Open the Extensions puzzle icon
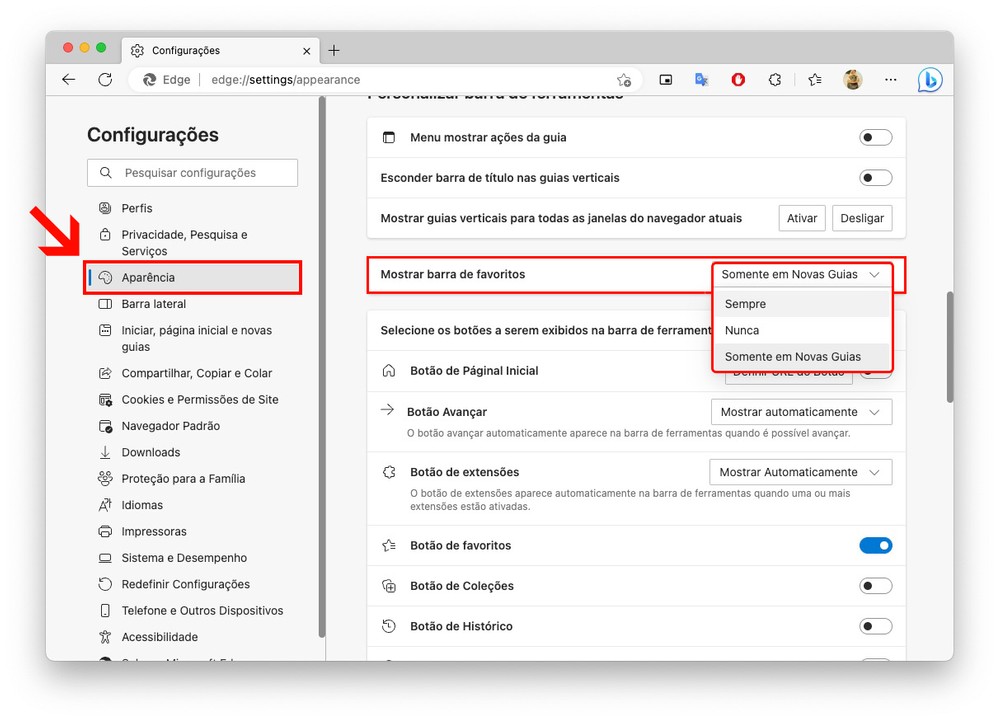Viewport: 1000px width, 722px height. 774,80
